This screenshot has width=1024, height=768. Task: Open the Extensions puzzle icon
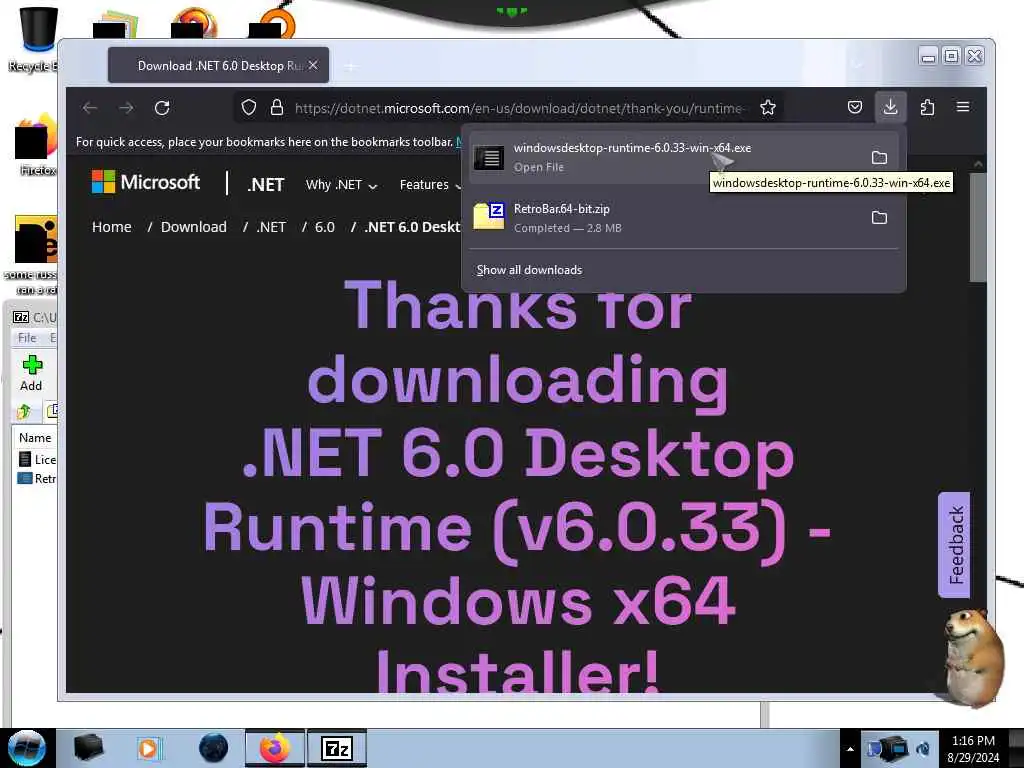pos(927,108)
